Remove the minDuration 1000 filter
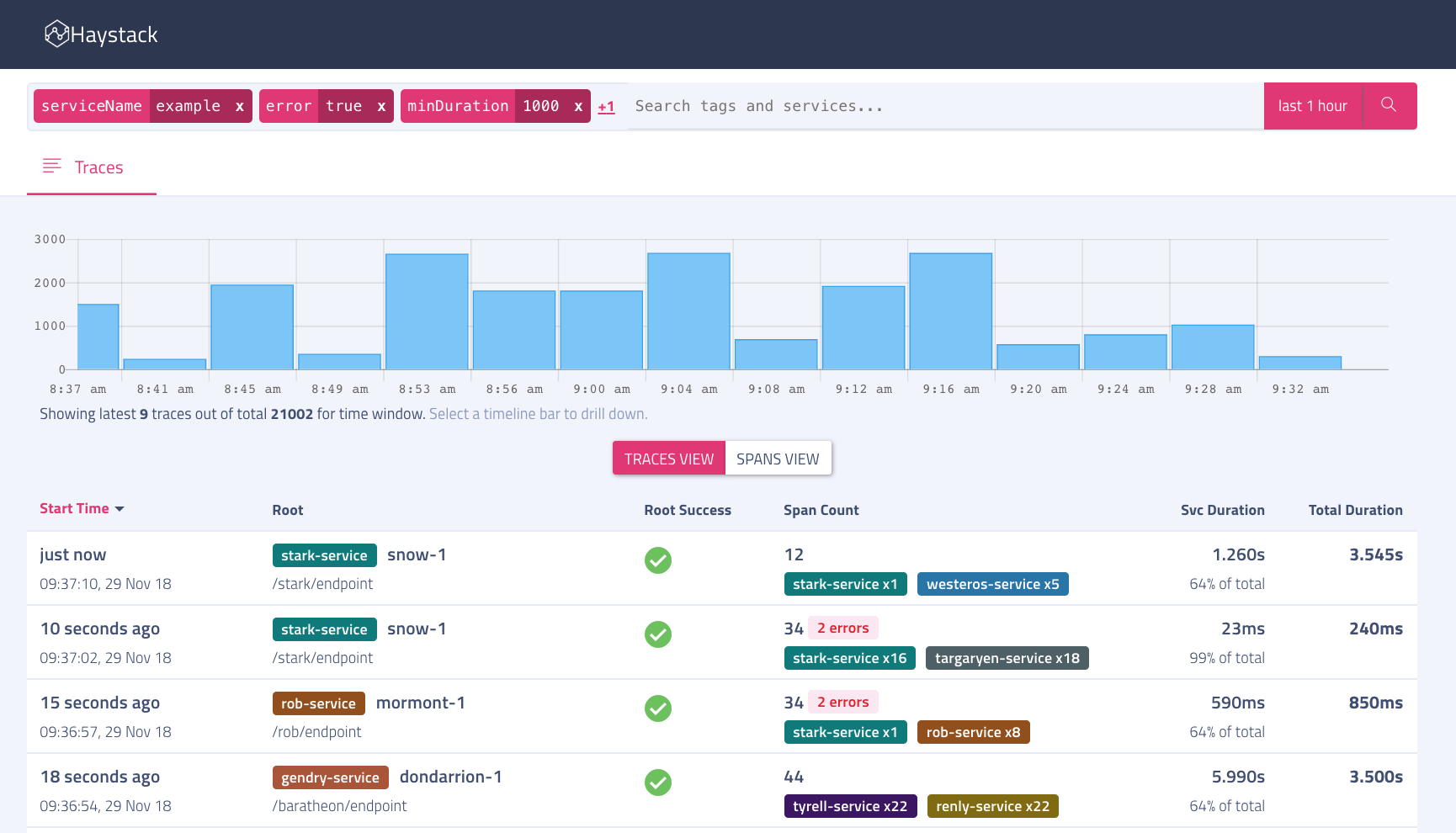The image size is (1456, 833). click(578, 106)
